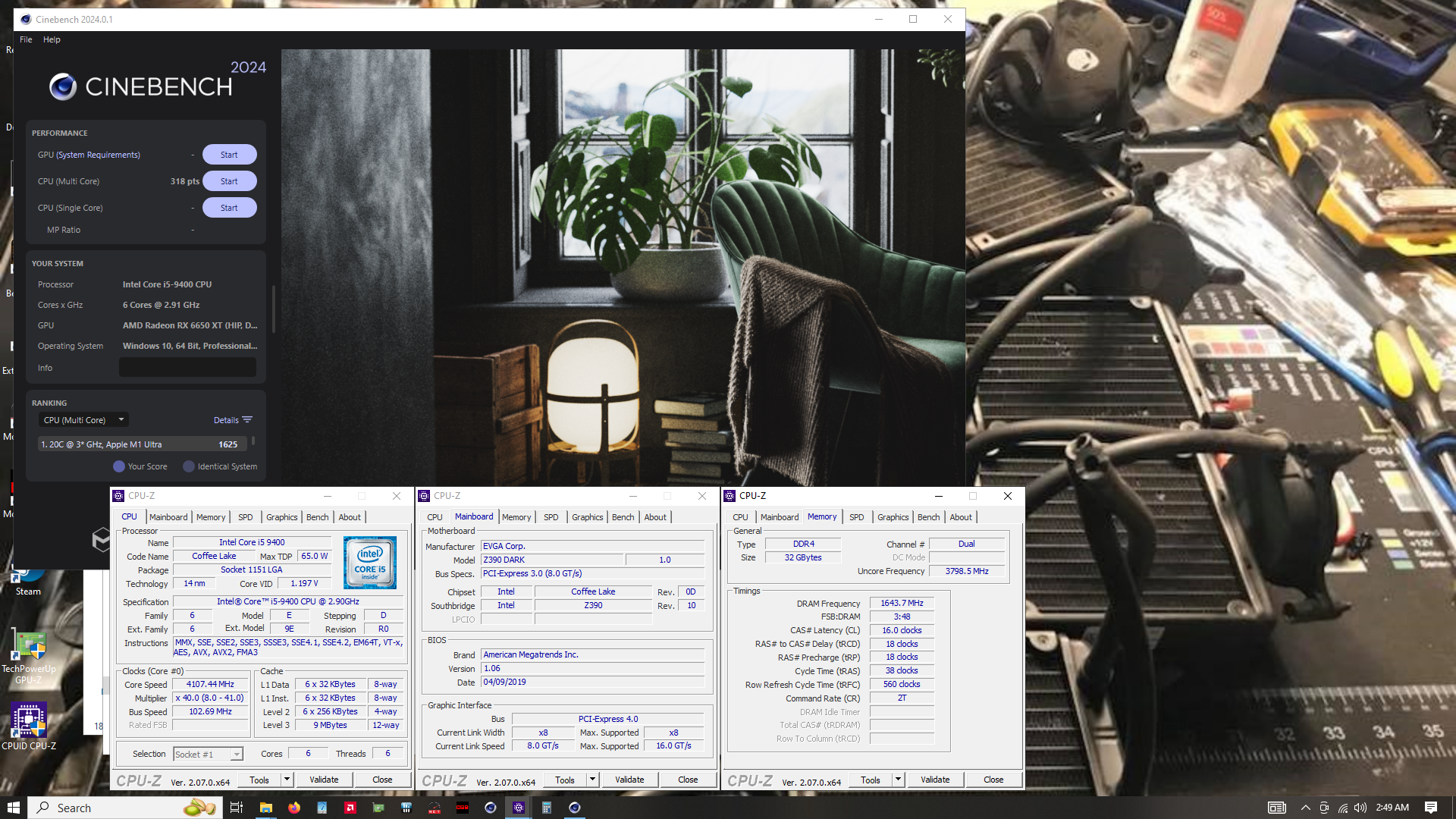Click Validate in CPU-Z CPU window
Viewport: 1456px width, 819px height.
324,780
